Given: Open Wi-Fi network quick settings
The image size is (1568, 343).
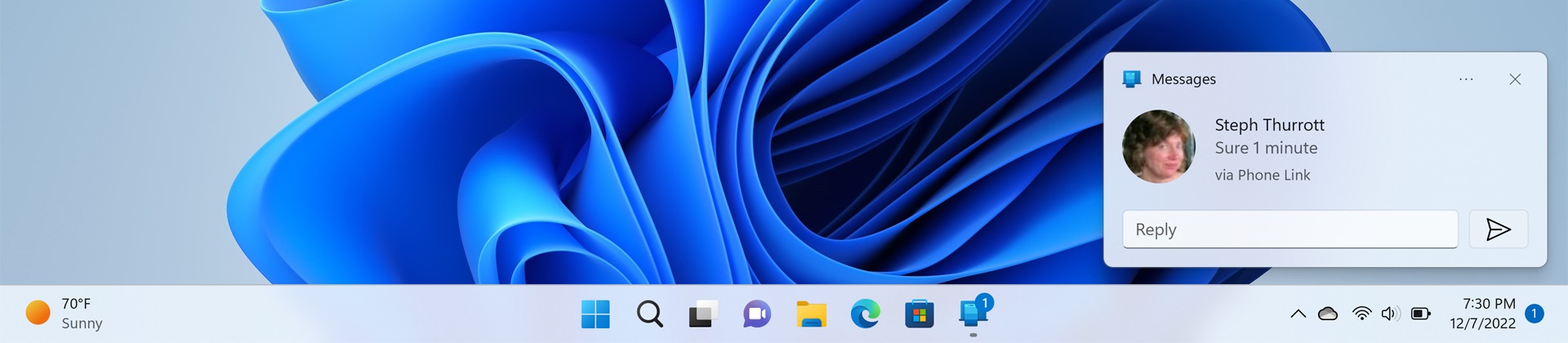Looking at the screenshot, I should (1361, 314).
